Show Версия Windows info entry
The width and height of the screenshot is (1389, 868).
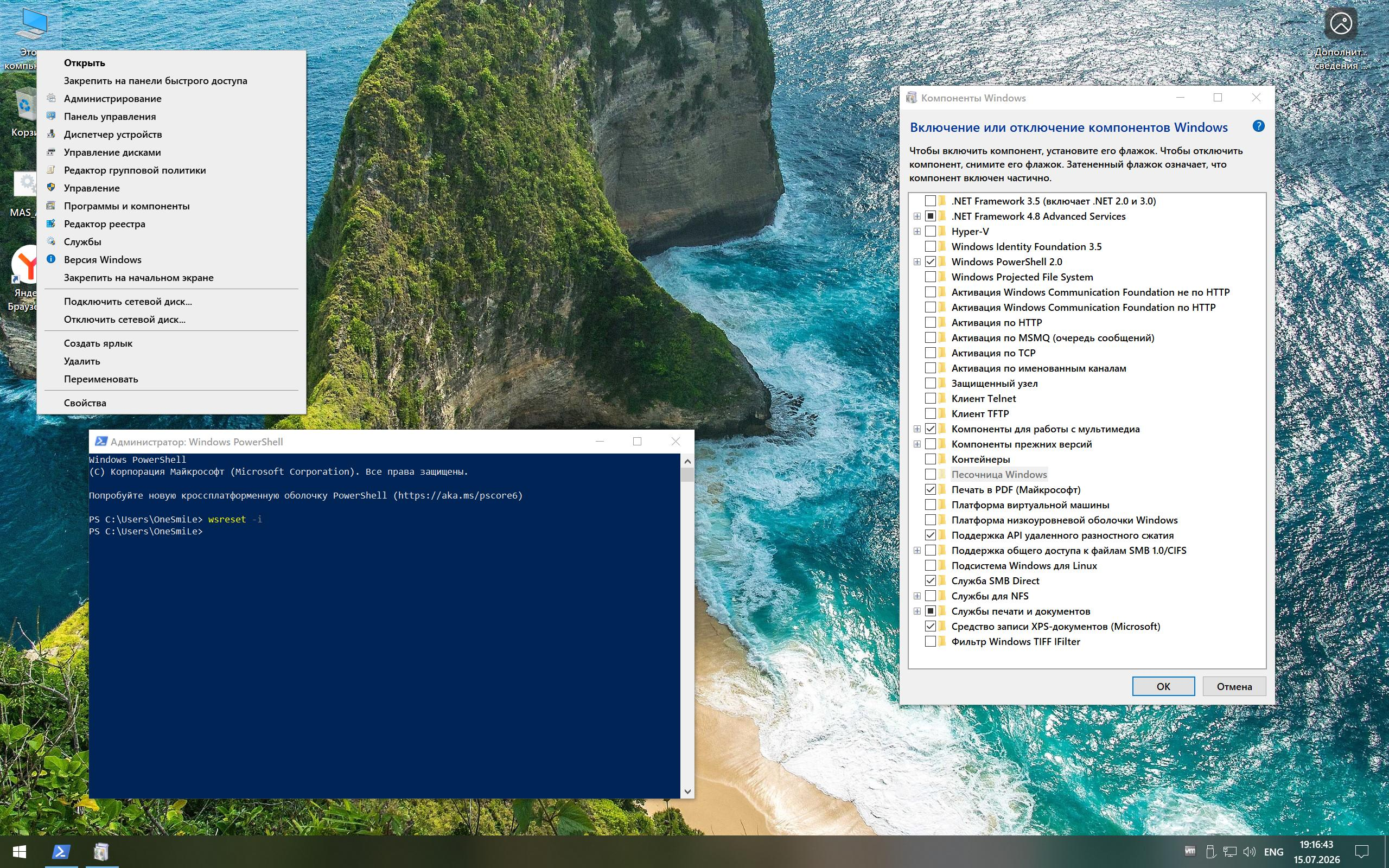pyautogui.click(x=171, y=259)
